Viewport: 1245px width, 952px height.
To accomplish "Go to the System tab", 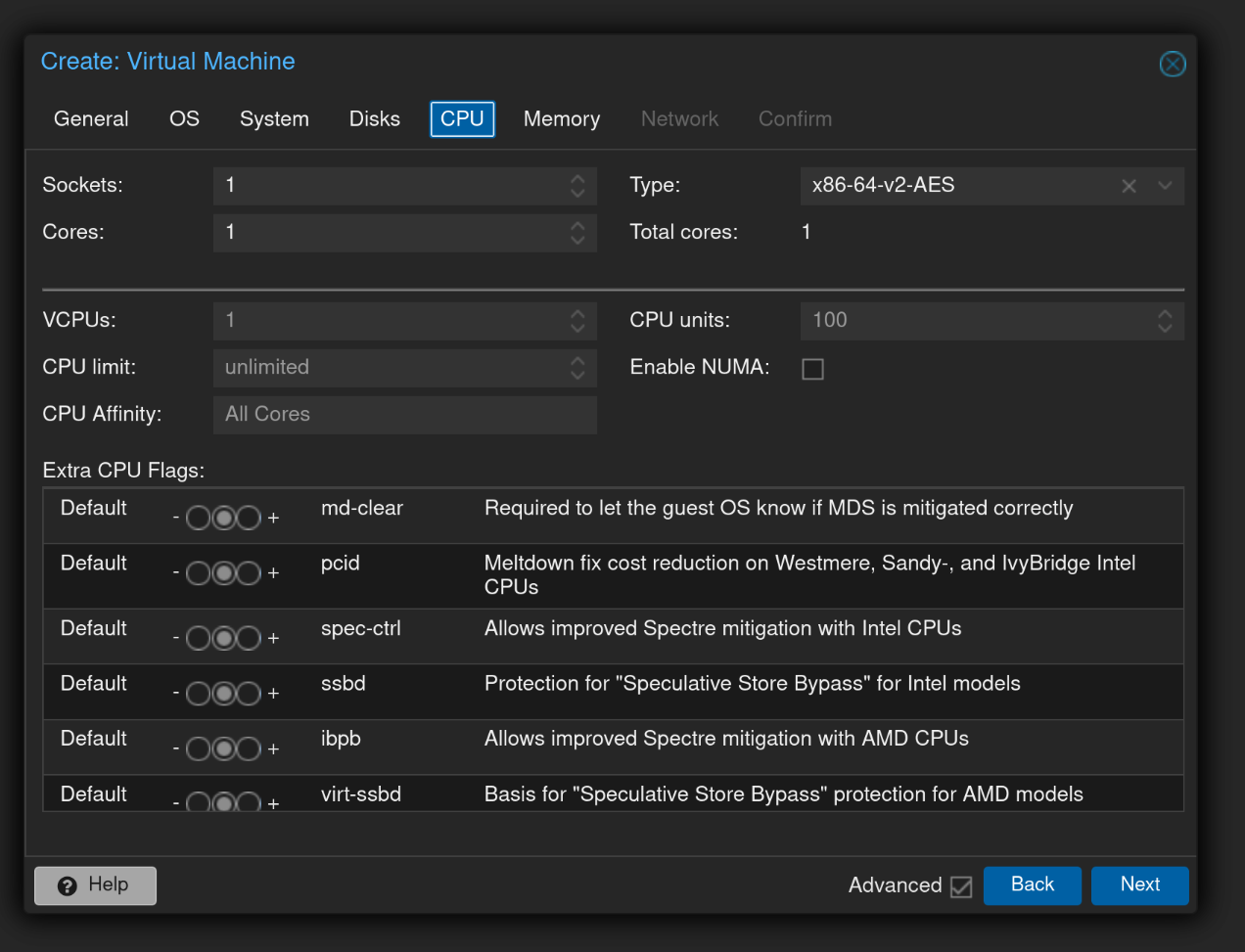I will click(x=274, y=119).
